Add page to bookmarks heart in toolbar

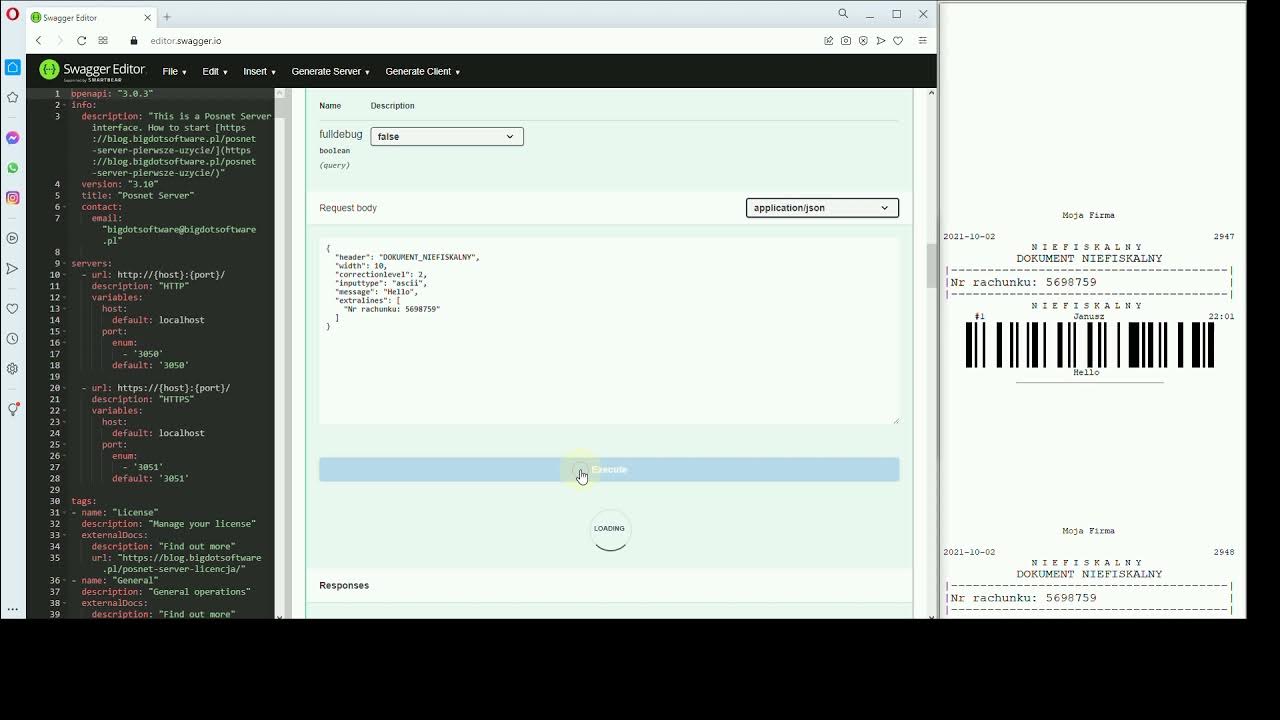tap(898, 41)
